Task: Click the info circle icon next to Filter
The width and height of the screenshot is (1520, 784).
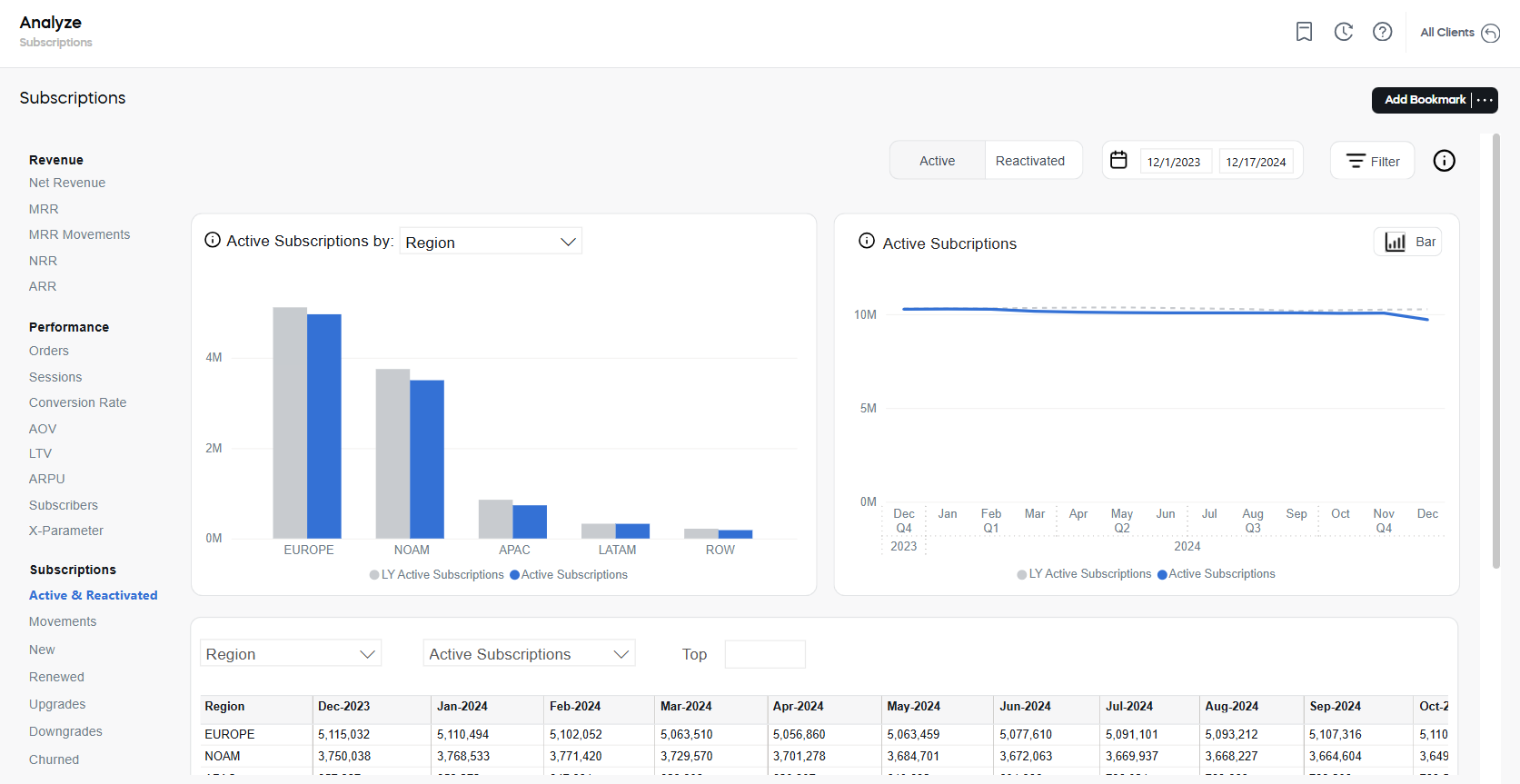Action: pos(1444,161)
